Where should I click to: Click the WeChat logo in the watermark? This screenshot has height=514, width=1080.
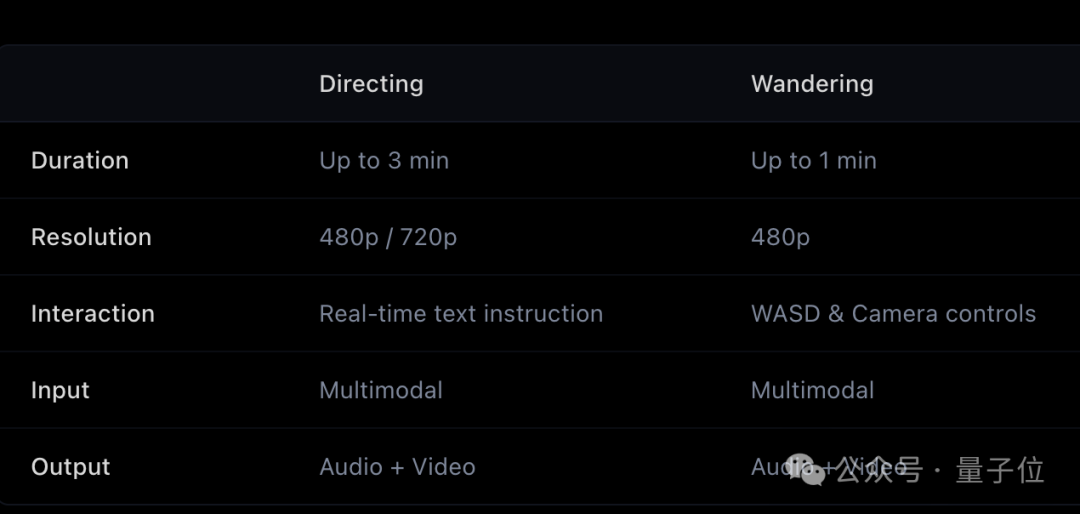click(806, 468)
